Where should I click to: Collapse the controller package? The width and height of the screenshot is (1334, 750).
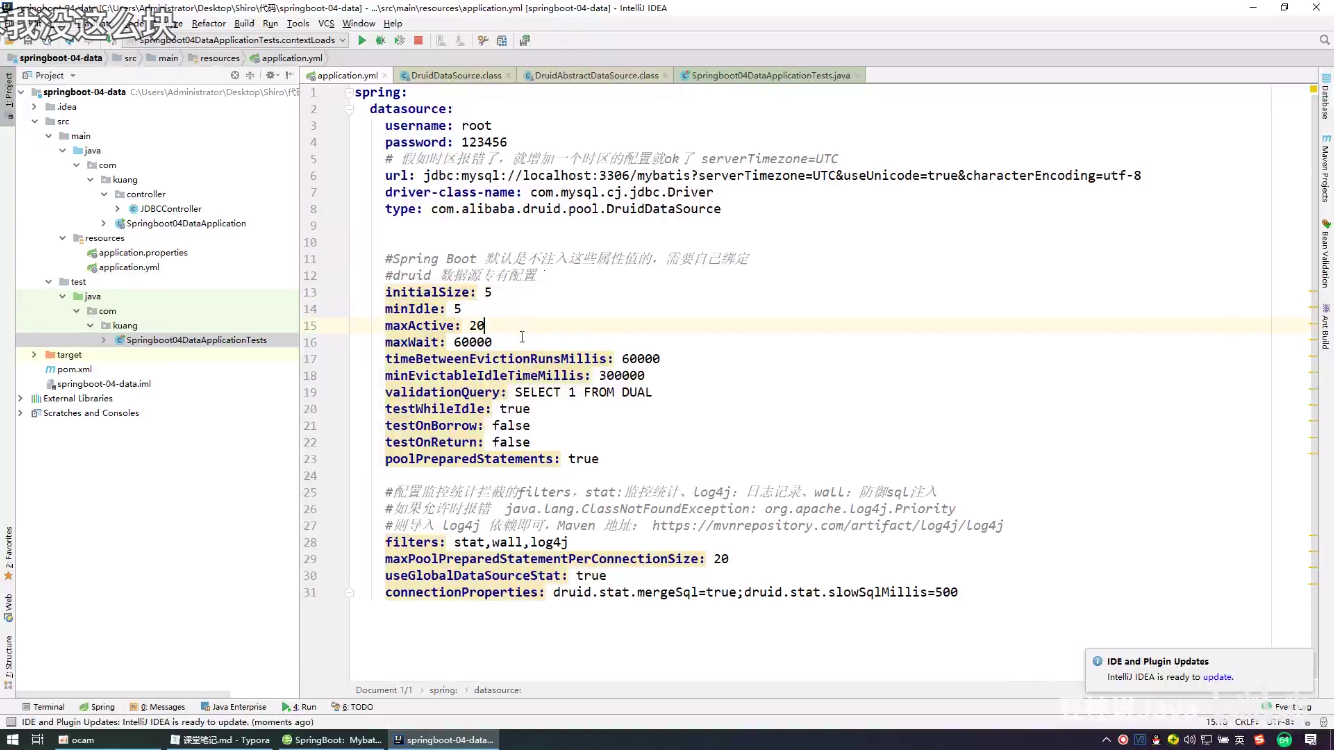click(x=104, y=194)
